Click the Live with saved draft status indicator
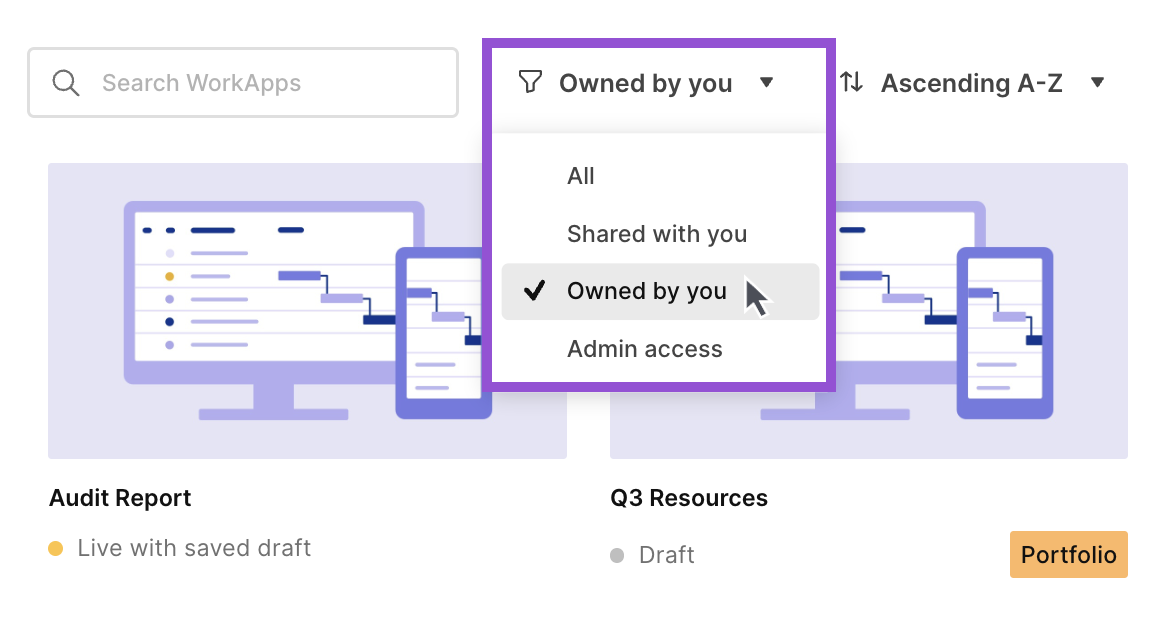The width and height of the screenshot is (1156, 620). (194, 548)
